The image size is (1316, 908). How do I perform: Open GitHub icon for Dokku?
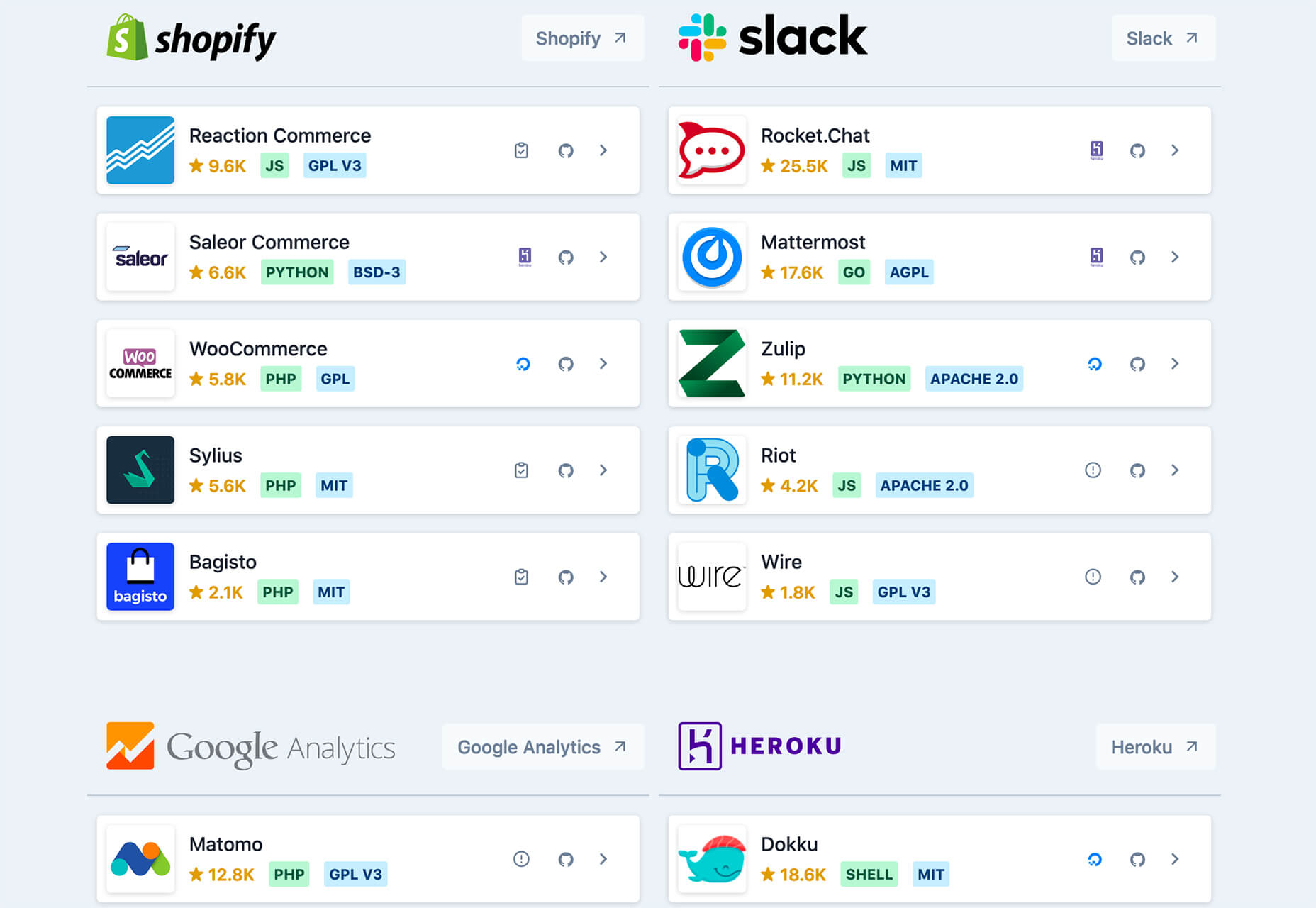coord(1137,859)
